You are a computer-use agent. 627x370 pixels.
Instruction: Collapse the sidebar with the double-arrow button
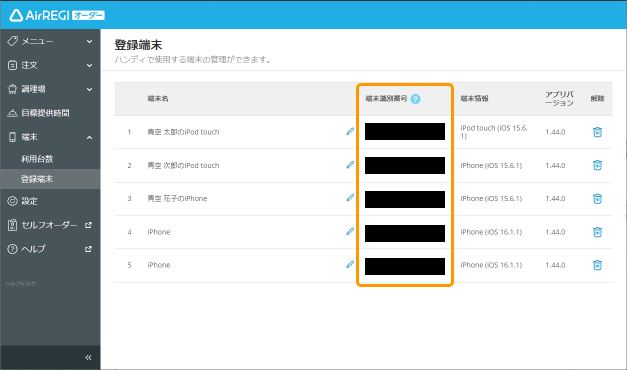click(88, 357)
